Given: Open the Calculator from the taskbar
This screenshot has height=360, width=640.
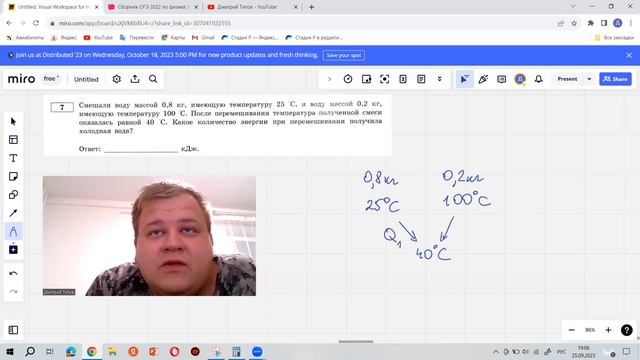Looking at the screenshot, I should tap(236, 351).
